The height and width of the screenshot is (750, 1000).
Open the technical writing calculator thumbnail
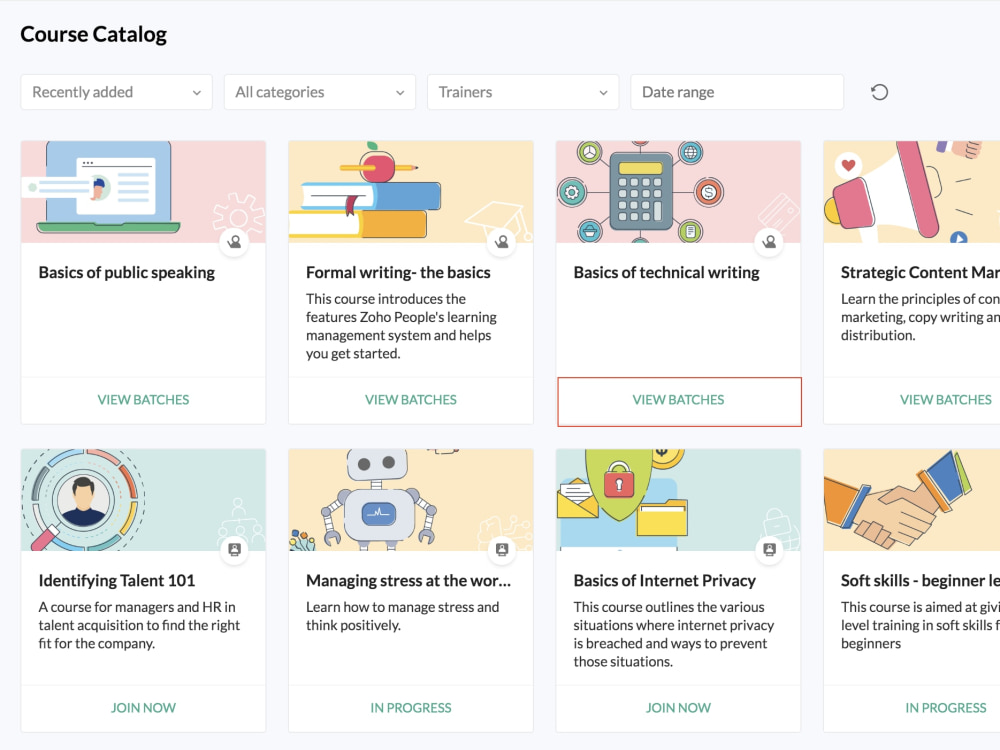(x=678, y=192)
